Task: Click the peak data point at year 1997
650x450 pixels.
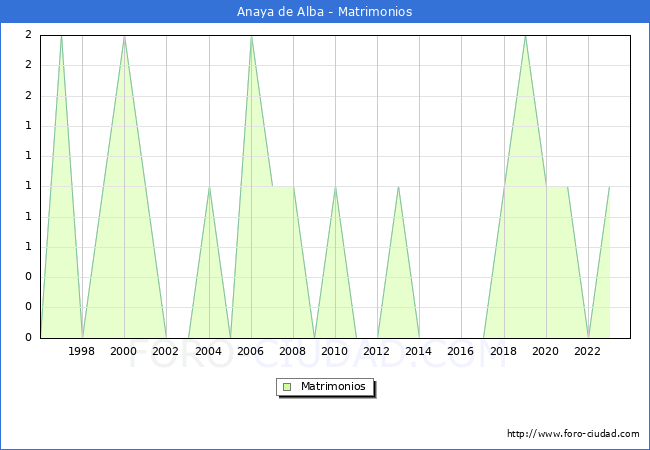Action: coord(61,36)
